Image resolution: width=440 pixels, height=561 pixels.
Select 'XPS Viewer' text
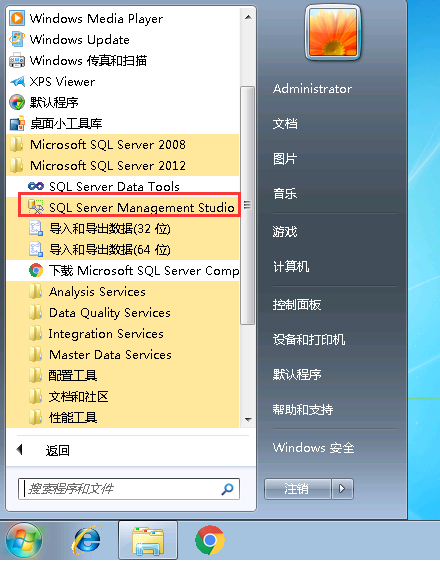62,82
